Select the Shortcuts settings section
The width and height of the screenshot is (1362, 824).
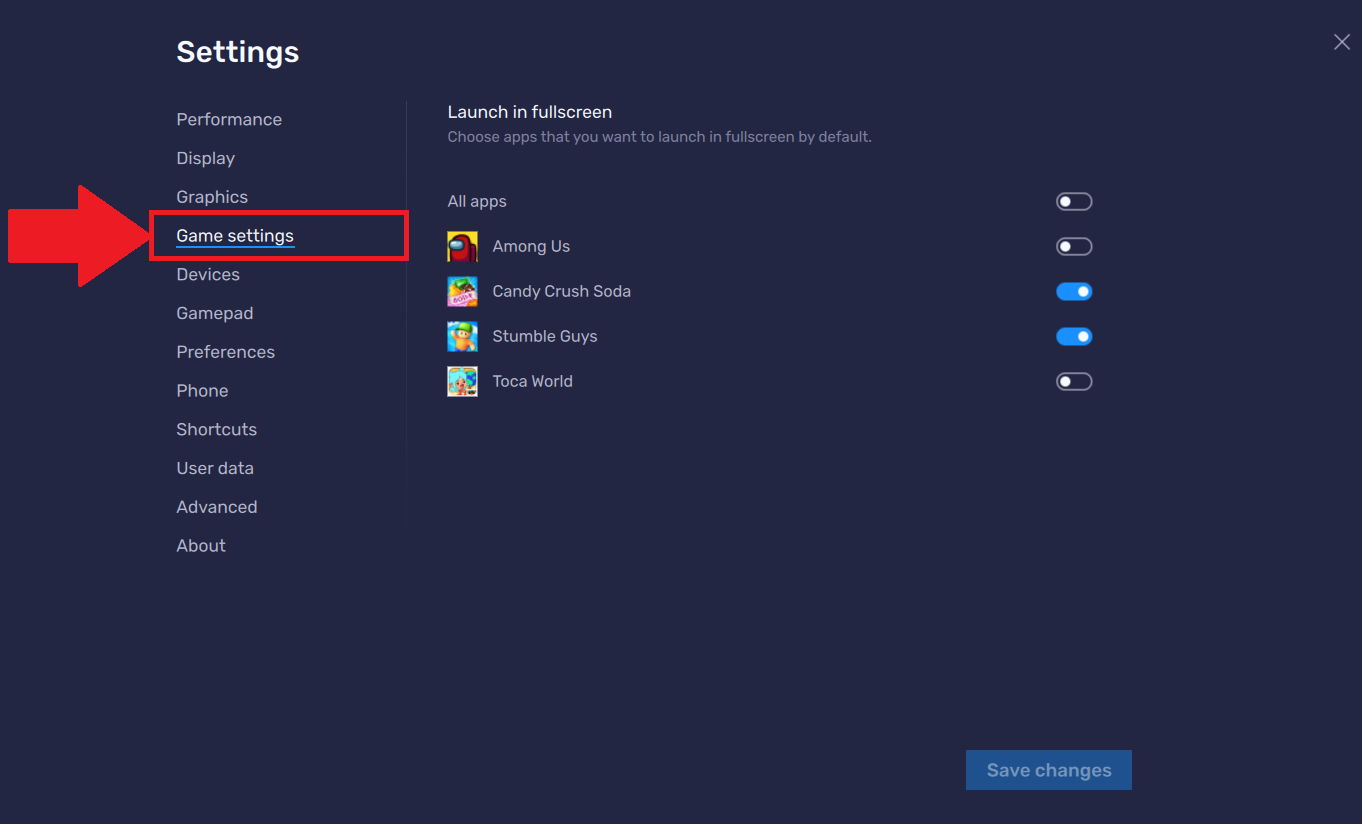coord(216,429)
